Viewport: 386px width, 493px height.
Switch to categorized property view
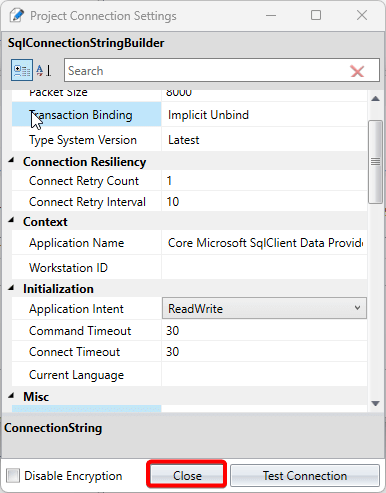pos(22,70)
